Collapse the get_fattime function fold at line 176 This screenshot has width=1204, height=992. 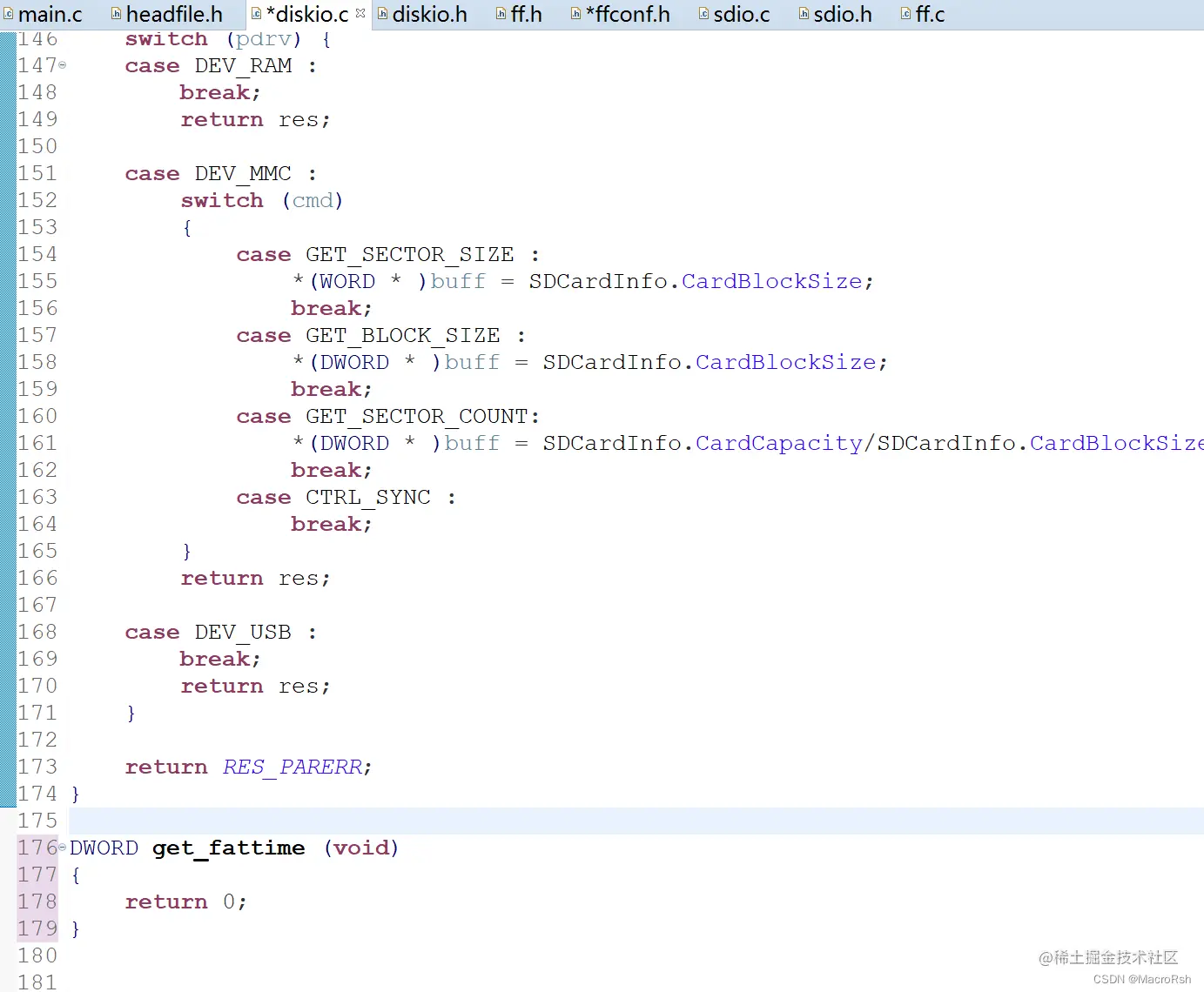61,848
